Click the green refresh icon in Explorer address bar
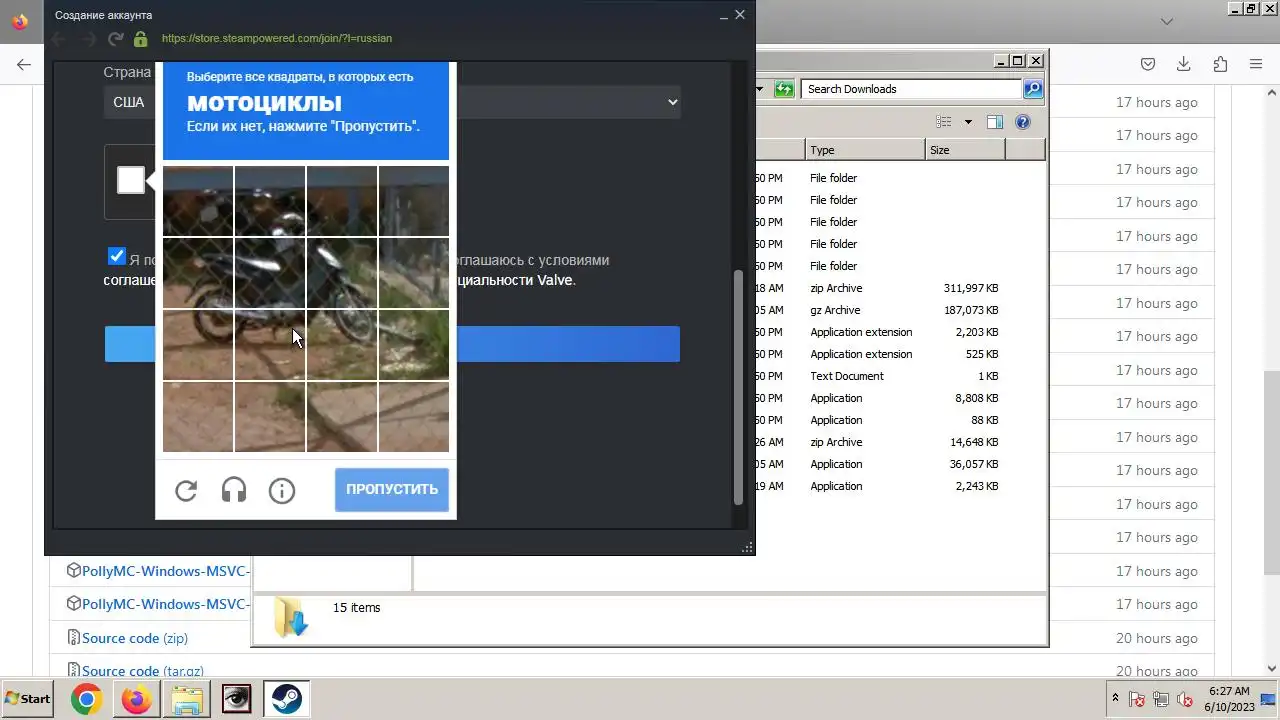The height and width of the screenshot is (720, 1280). 784,89
